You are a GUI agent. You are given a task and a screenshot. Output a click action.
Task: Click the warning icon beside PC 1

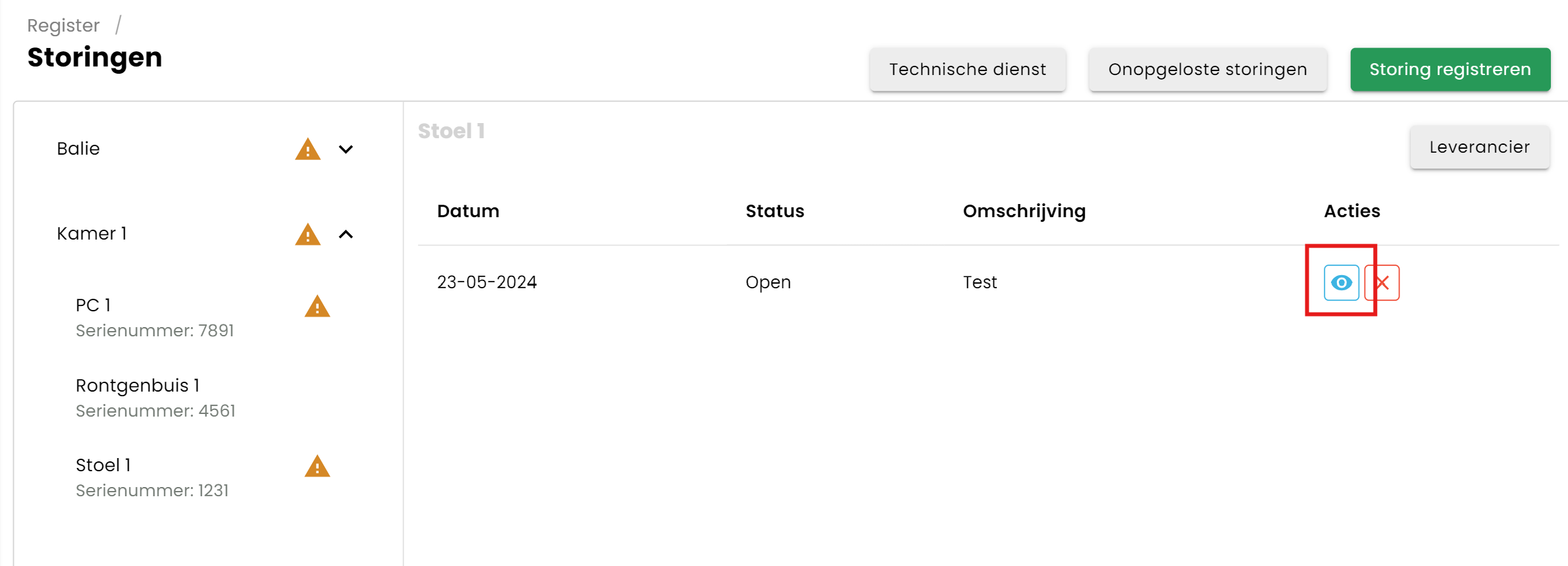[317, 306]
